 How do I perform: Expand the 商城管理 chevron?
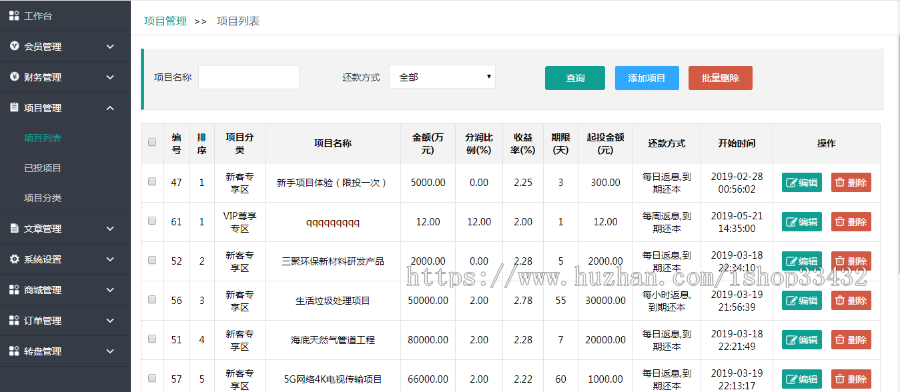pyautogui.click(x=110, y=290)
